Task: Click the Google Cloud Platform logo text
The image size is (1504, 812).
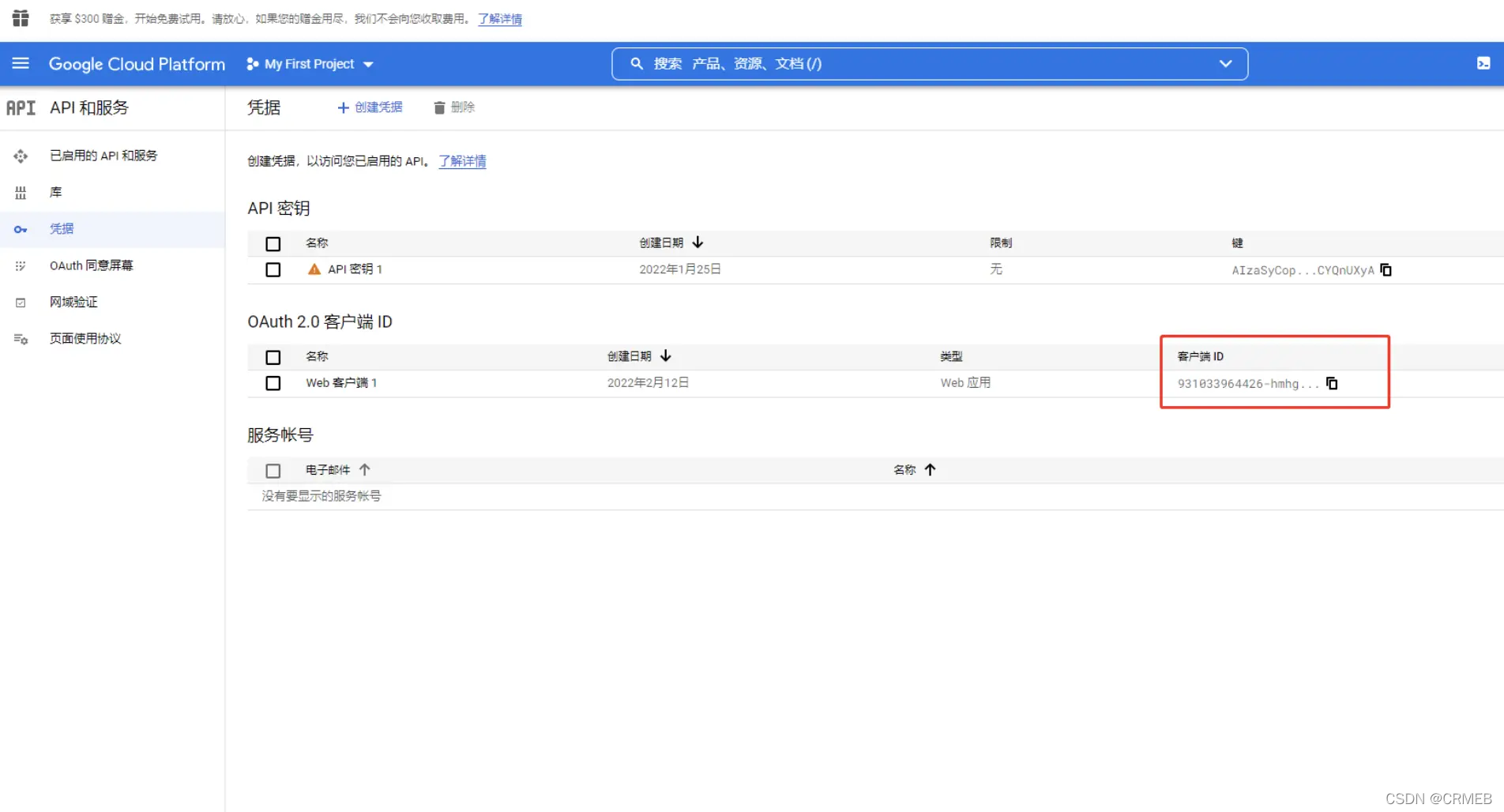Action: tap(137, 64)
